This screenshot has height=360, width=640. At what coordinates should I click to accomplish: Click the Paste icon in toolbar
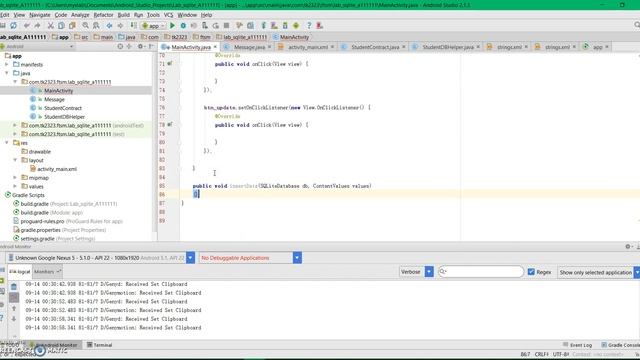coord(72,26)
